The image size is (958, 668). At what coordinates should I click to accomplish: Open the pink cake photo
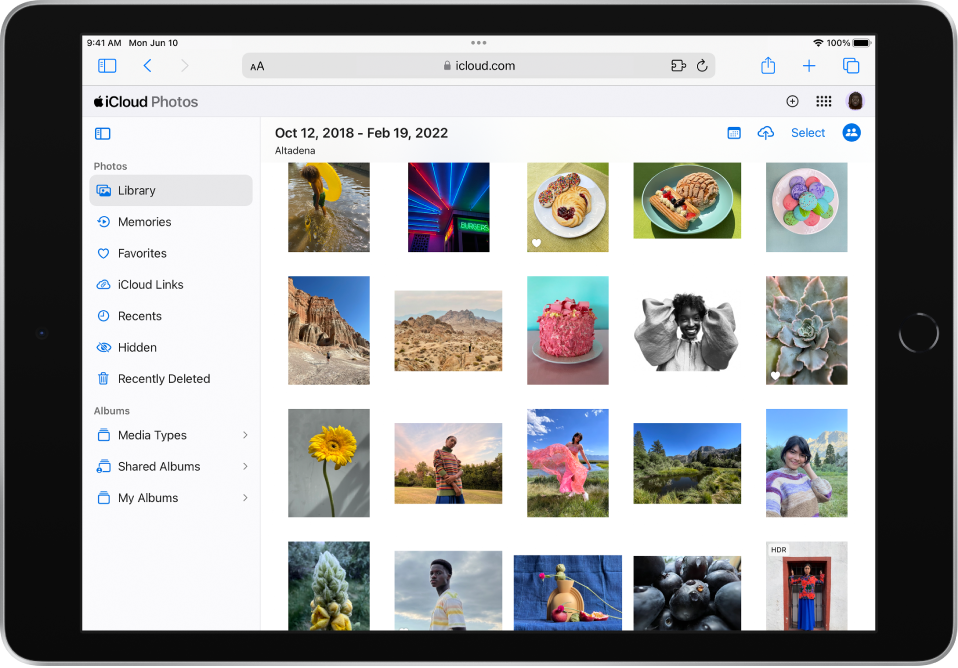pos(568,331)
